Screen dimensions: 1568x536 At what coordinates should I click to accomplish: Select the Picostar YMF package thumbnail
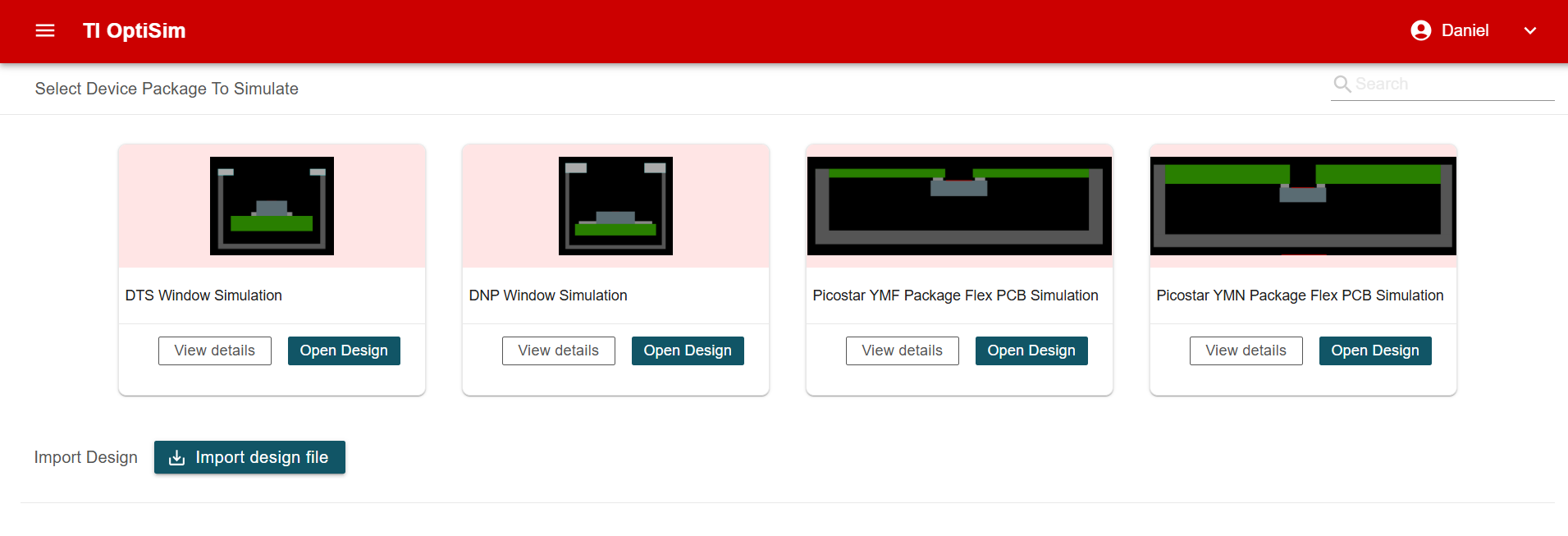click(959, 206)
